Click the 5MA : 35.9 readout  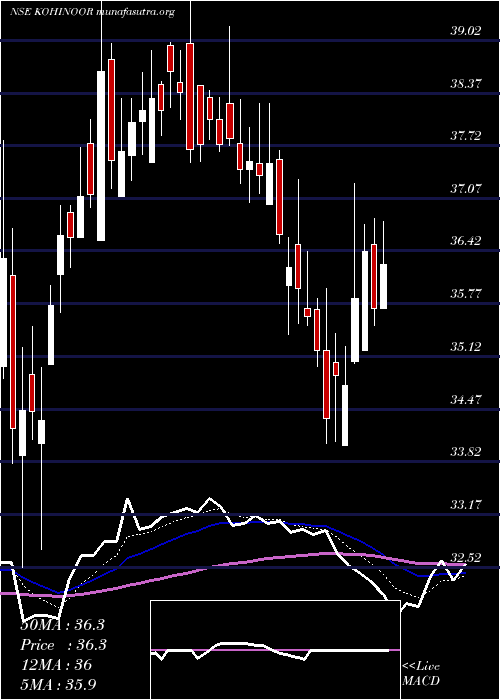(x=59, y=684)
